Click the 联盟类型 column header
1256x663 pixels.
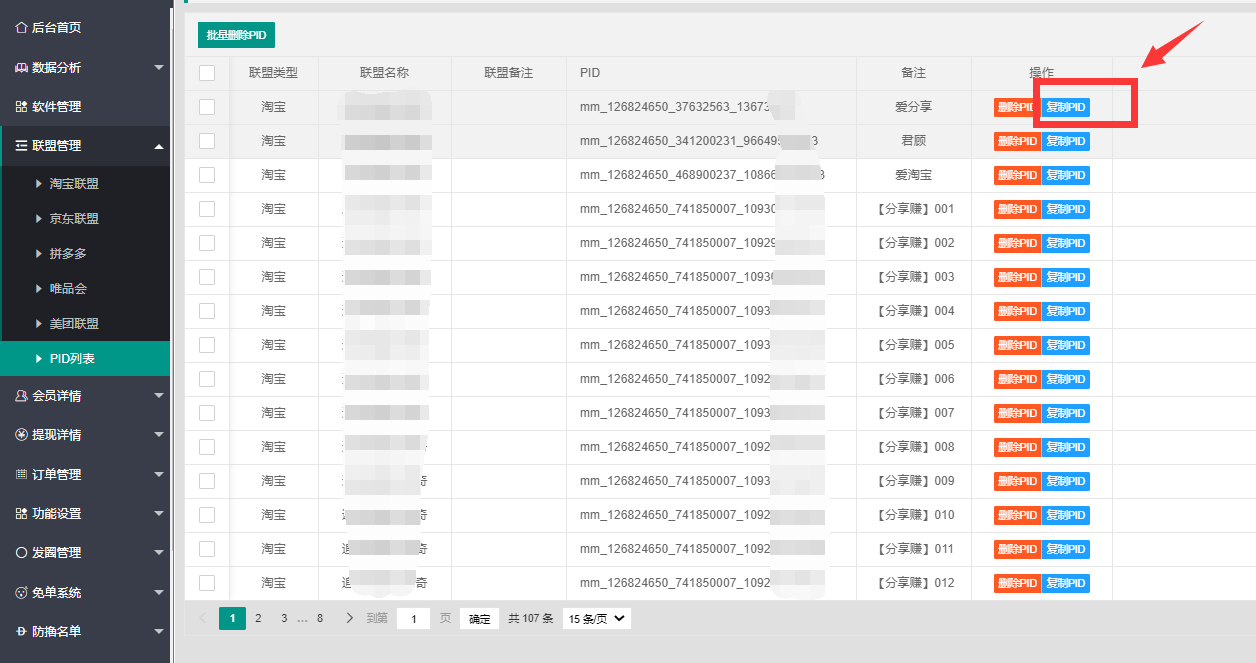tap(274, 73)
